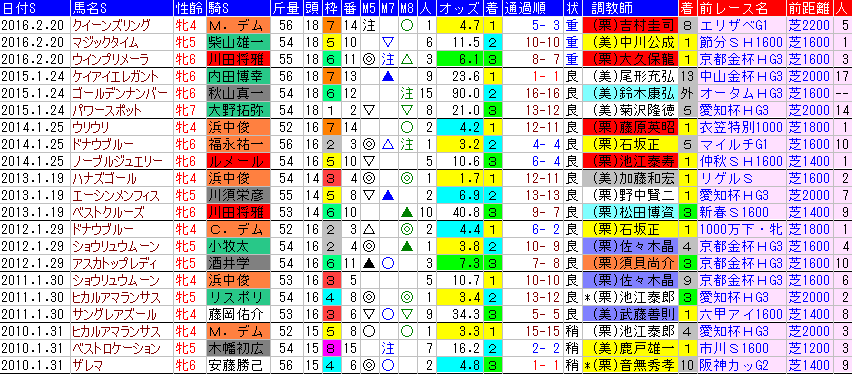852x374 pixels.
Task: Click the 前距離 column header
Action: (809, 8)
